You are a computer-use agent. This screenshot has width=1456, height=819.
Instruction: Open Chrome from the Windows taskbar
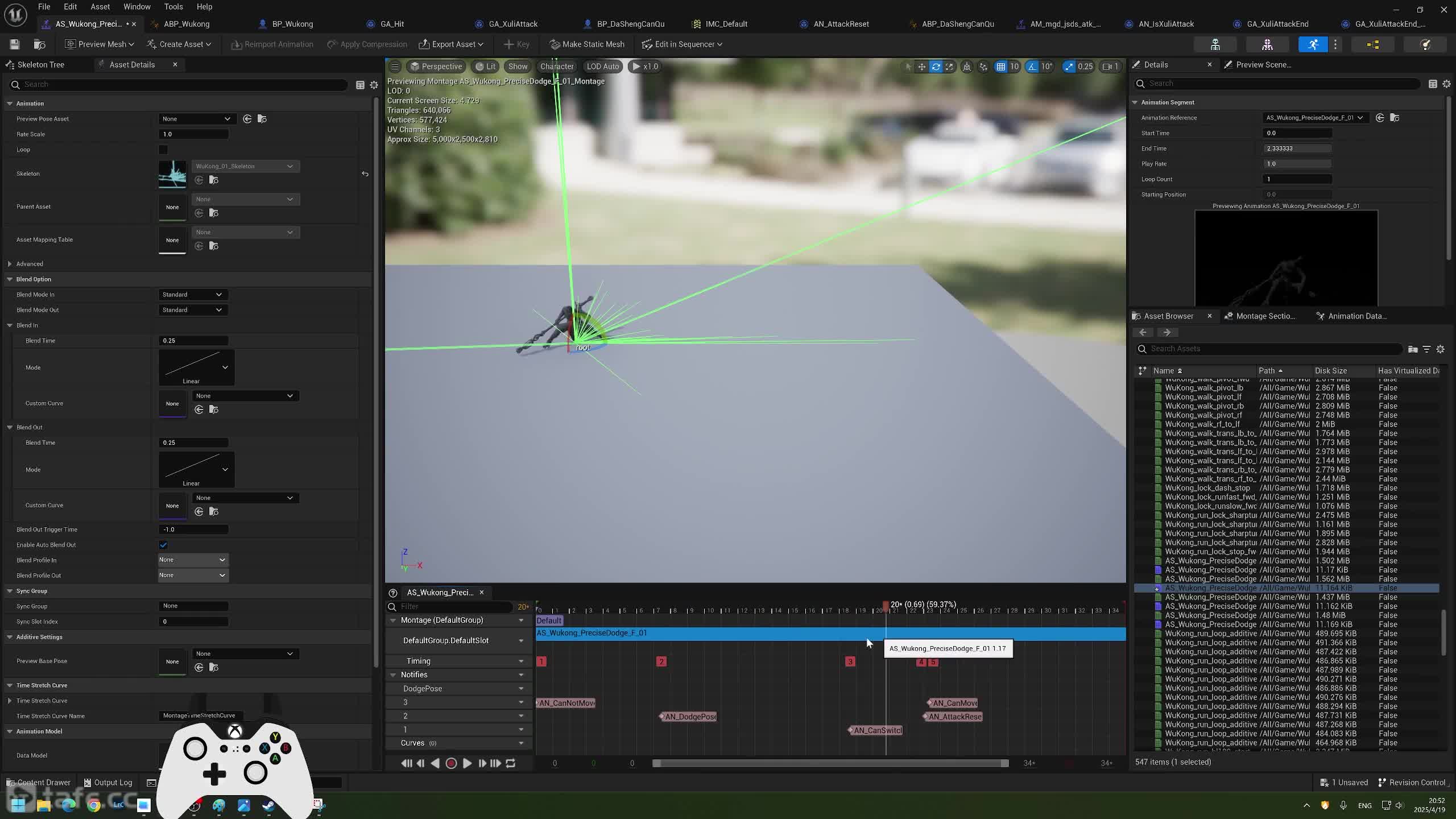(x=94, y=805)
